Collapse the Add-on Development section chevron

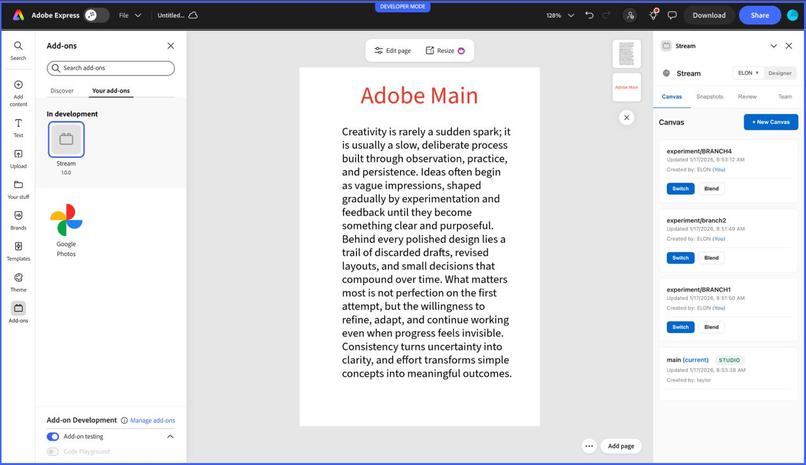coord(170,436)
